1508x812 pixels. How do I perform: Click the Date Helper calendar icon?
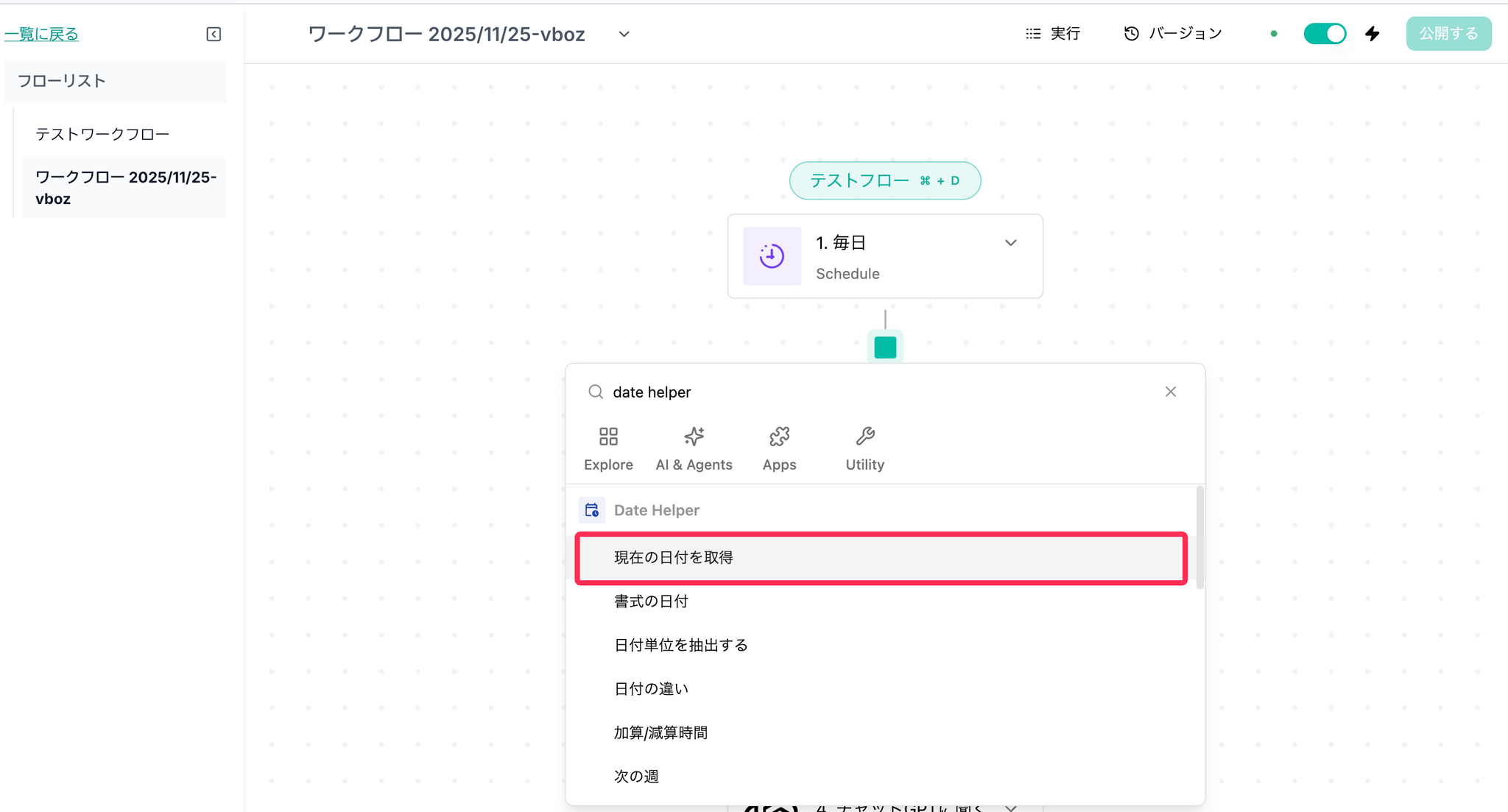pos(592,510)
